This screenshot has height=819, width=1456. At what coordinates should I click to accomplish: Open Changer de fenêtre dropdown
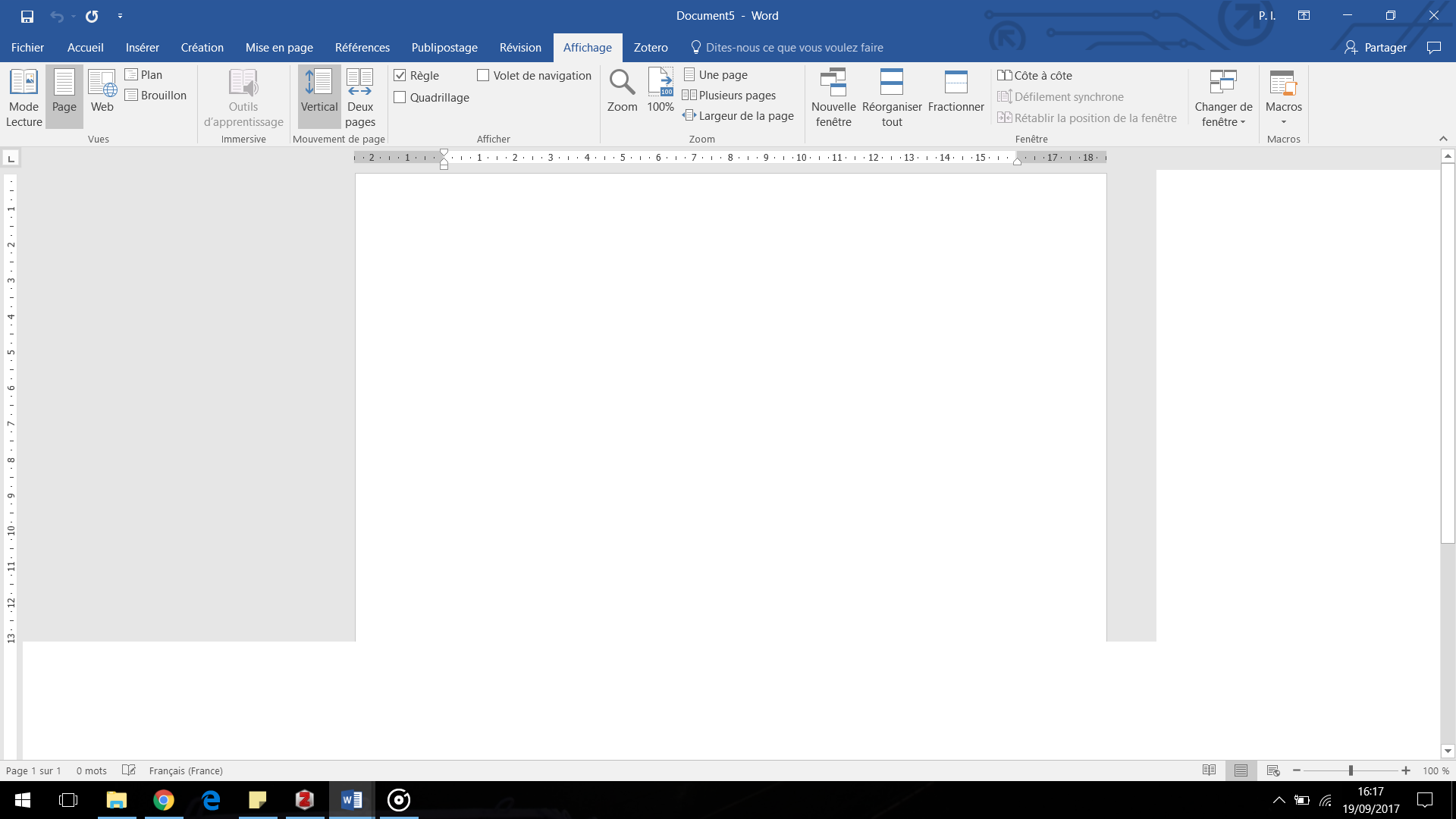[1223, 97]
